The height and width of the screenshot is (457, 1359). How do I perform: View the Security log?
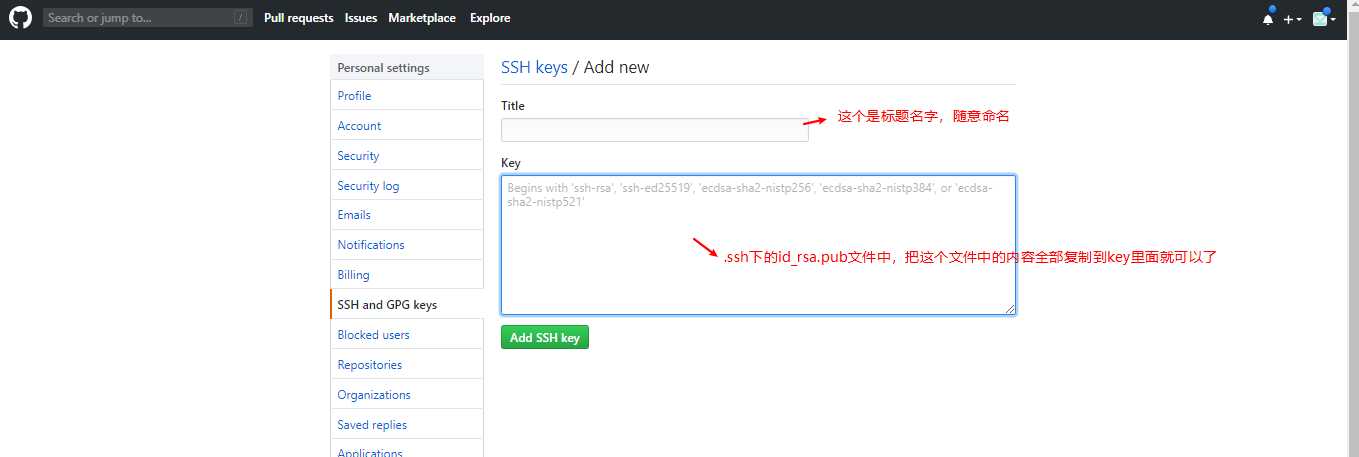point(407,186)
